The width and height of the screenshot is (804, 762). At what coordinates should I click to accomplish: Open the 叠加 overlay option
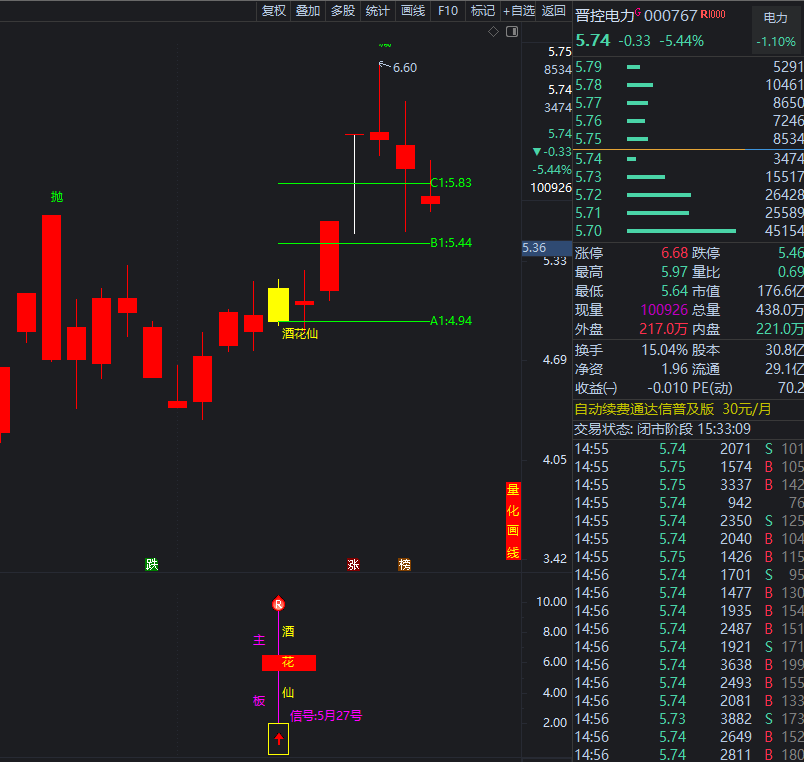pyautogui.click(x=308, y=11)
